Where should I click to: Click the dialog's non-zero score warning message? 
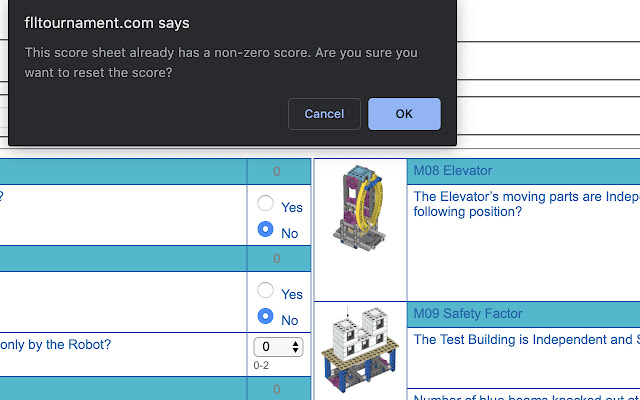point(221,62)
